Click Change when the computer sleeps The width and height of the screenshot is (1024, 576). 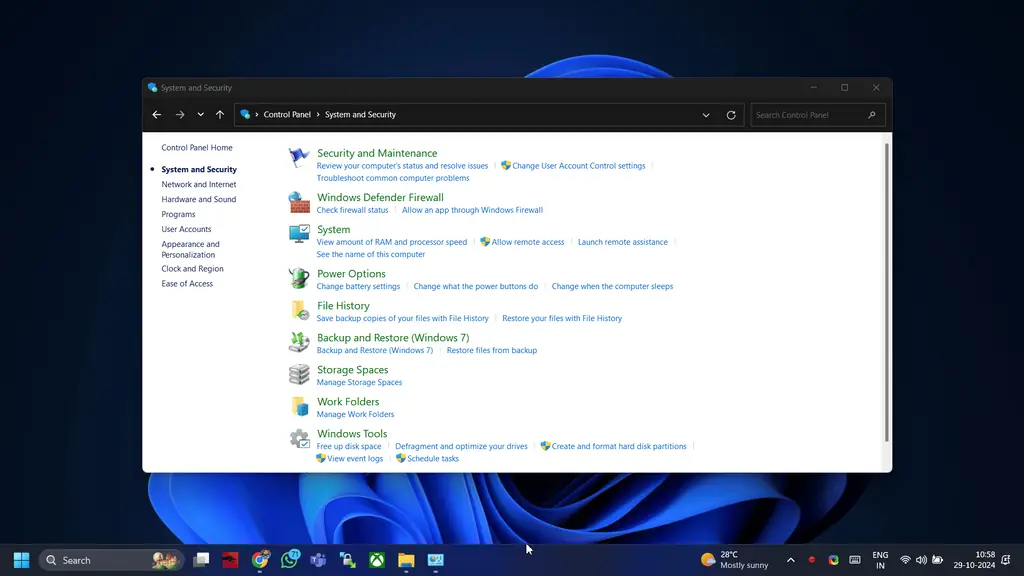pyautogui.click(x=612, y=286)
